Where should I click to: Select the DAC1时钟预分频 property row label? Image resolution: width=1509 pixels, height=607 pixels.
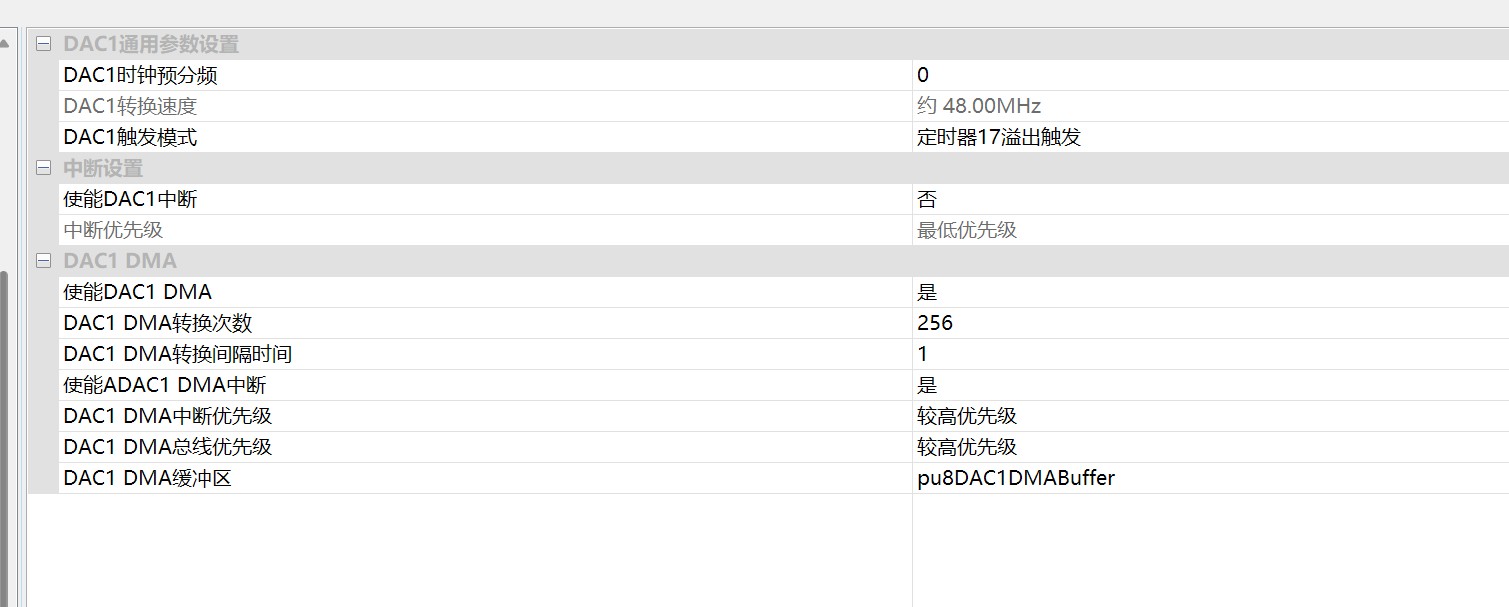(140, 75)
